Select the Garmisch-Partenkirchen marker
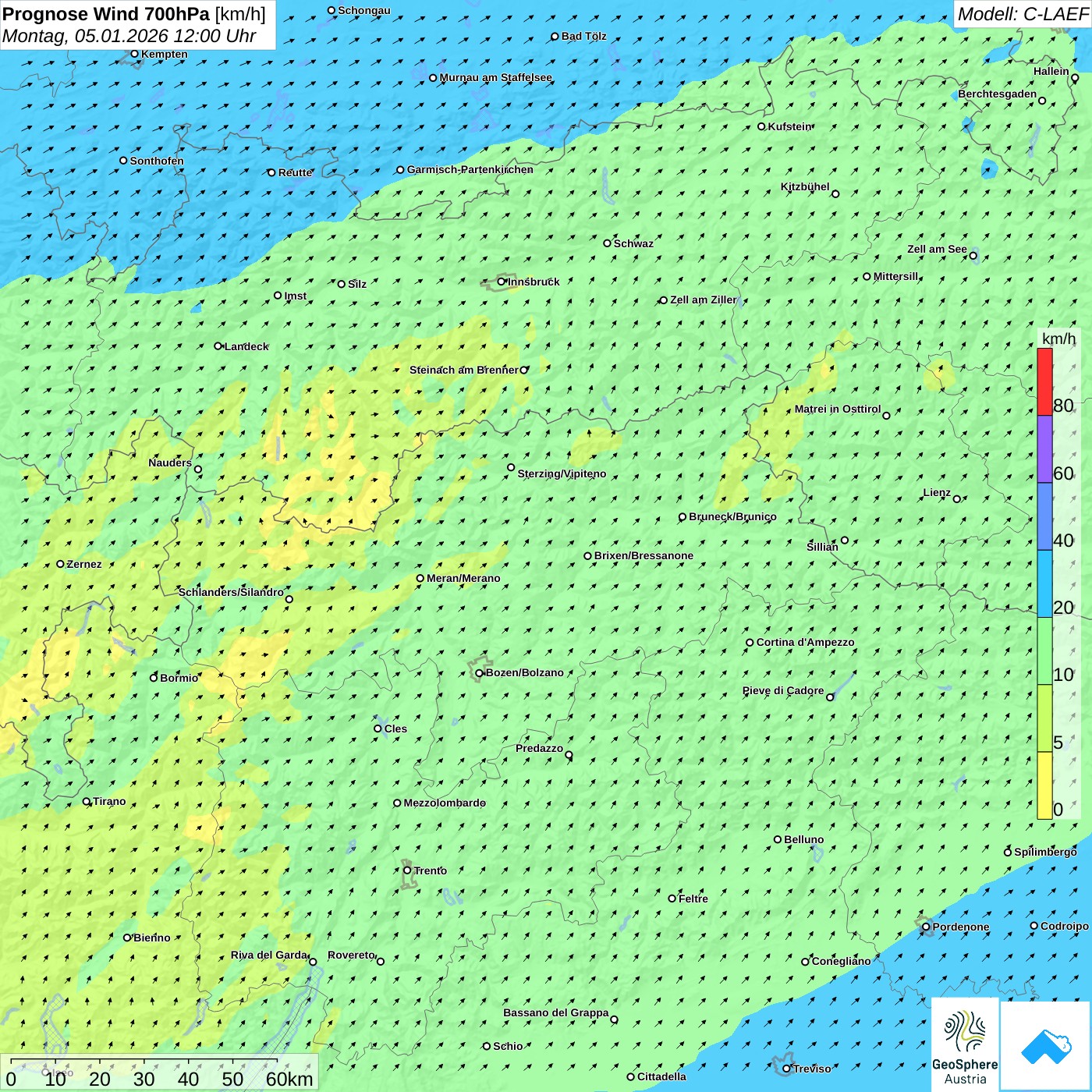The width and height of the screenshot is (1092, 1092). (x=400, y=170)
